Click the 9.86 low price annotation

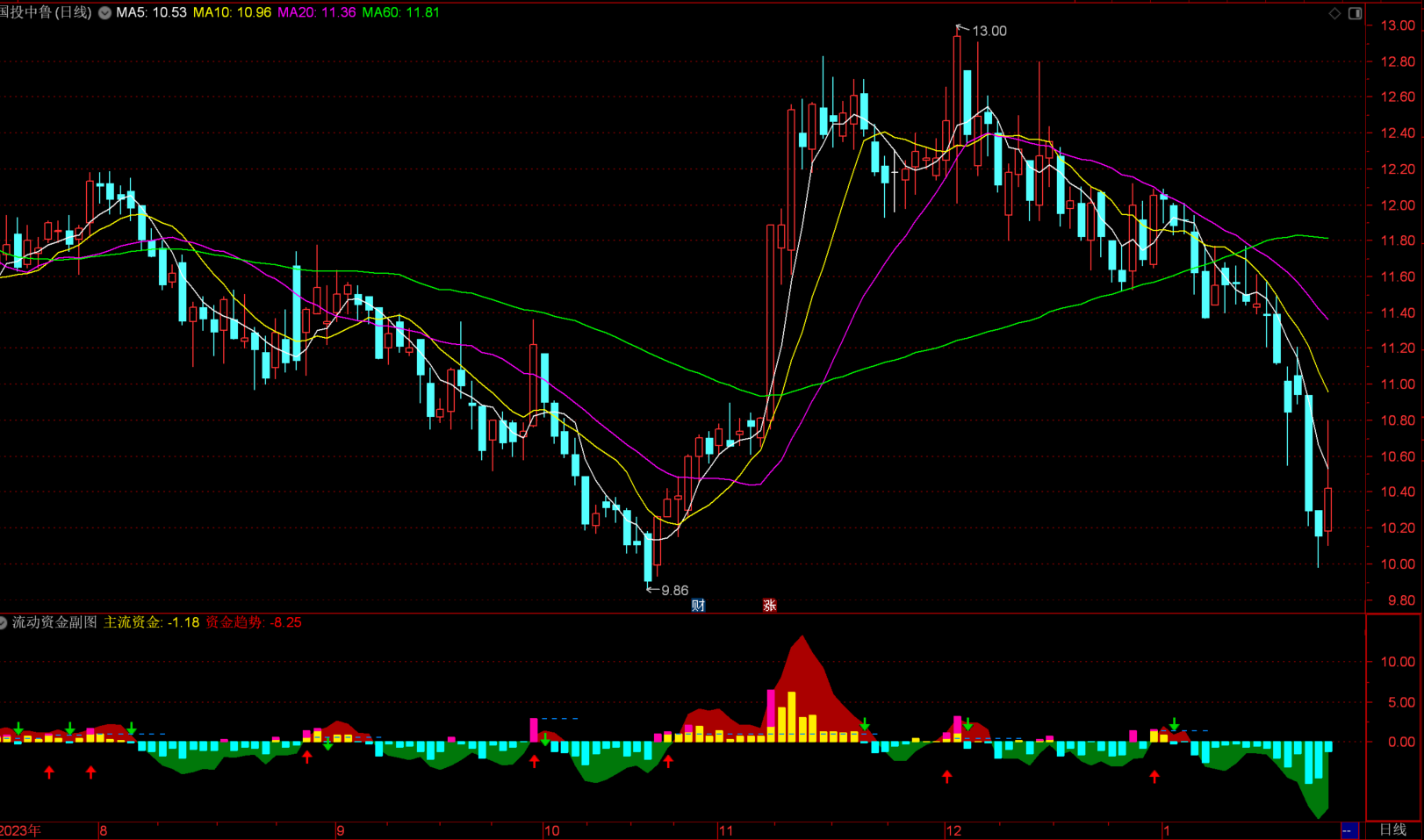[674, 591]
